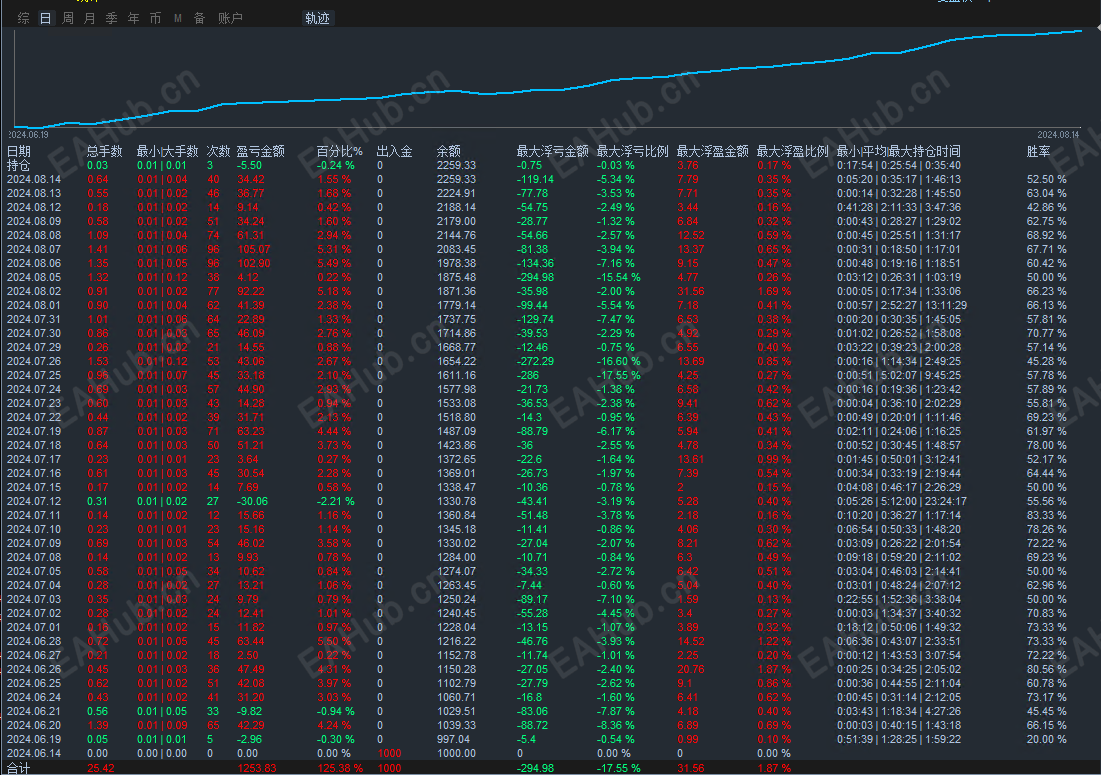Image resolution: width=1101 pixels, height=775 pixels.
Task: Click the 总手数 column header
Action: tap(105, 151)
